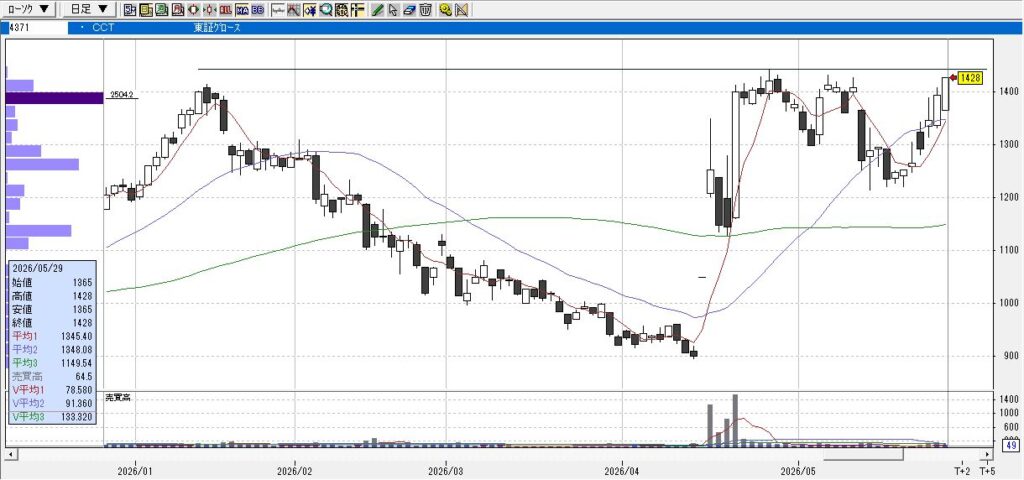Viewport: 1024px width, 480px height.
Task: Click the toolbar icon showing numeral 5
Action: (130, 10)
